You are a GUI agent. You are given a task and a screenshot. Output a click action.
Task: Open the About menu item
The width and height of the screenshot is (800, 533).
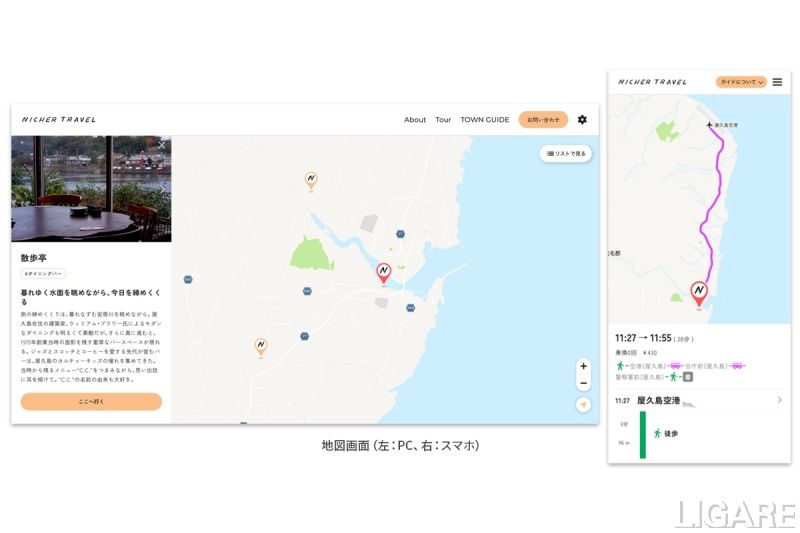point(415,120)
